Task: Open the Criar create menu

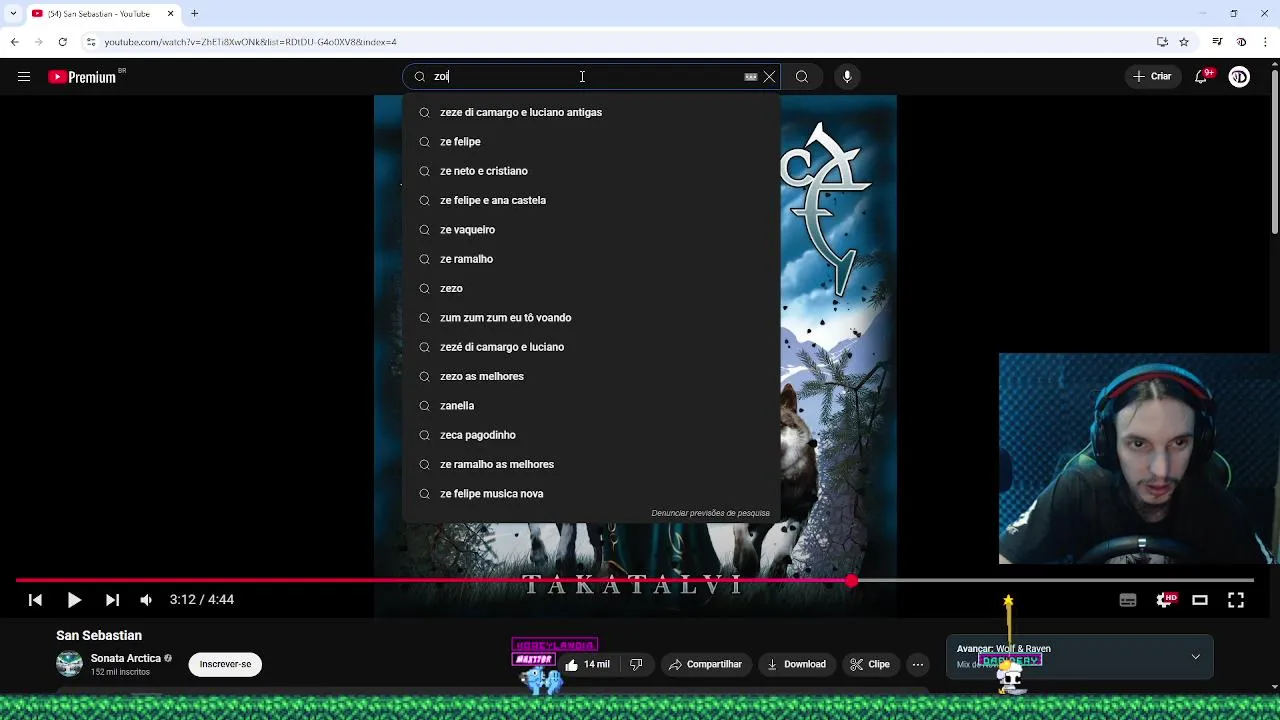Action: pyautogui.click(x=1152, y=77)
